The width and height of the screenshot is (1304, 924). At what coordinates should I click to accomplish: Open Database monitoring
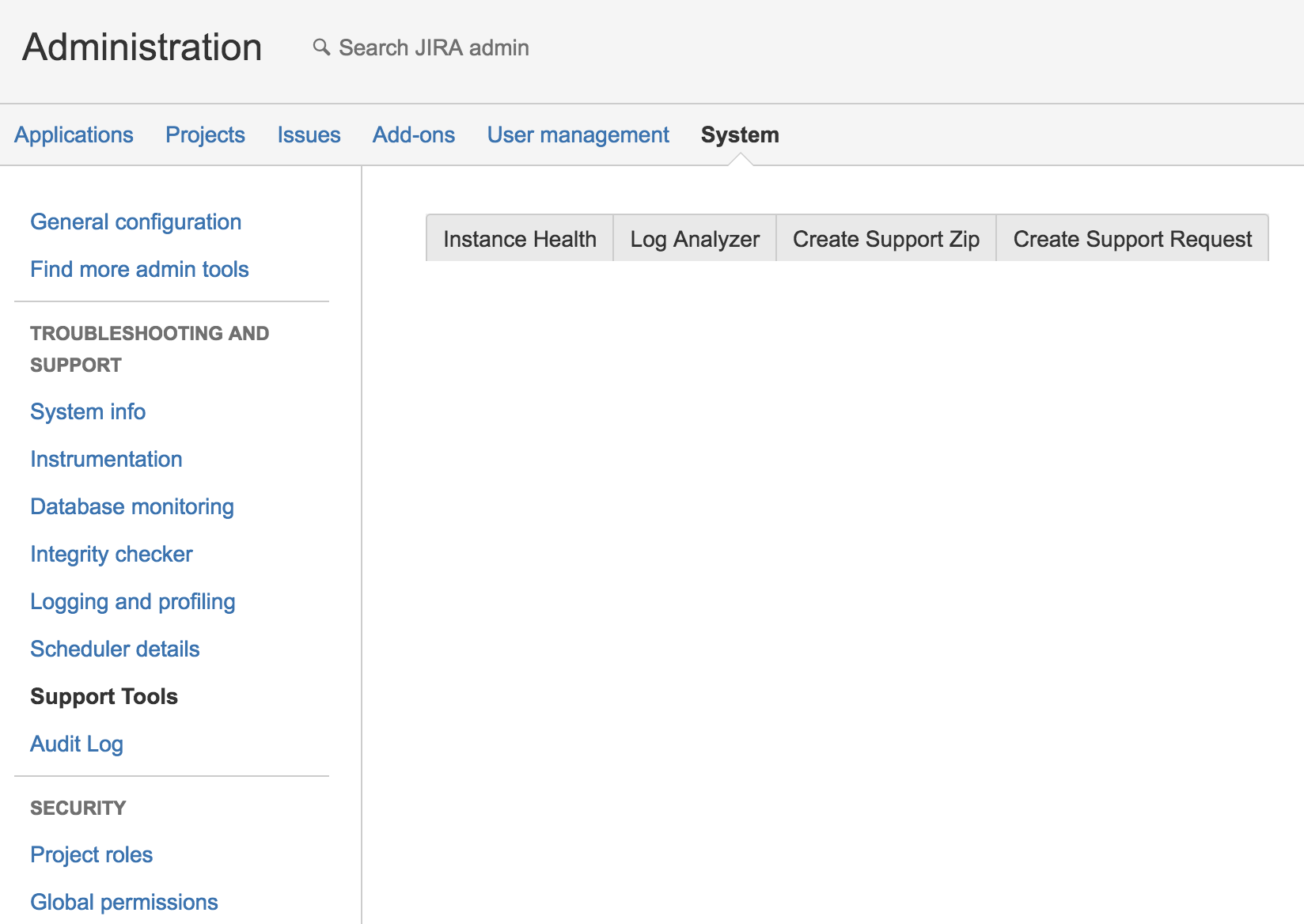click(x=132, y=506)
